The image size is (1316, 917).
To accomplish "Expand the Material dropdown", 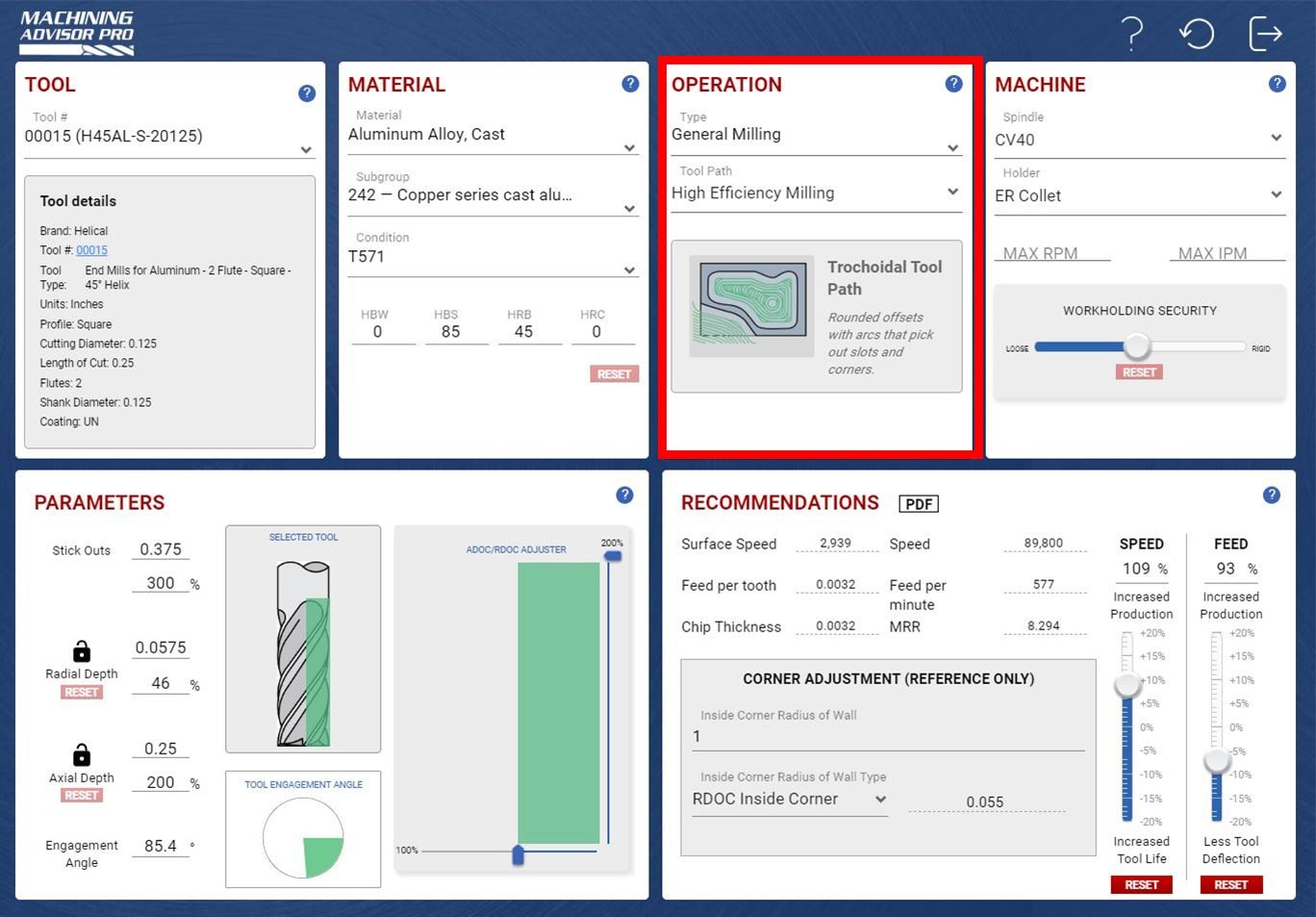I will [x=493, y=136].
